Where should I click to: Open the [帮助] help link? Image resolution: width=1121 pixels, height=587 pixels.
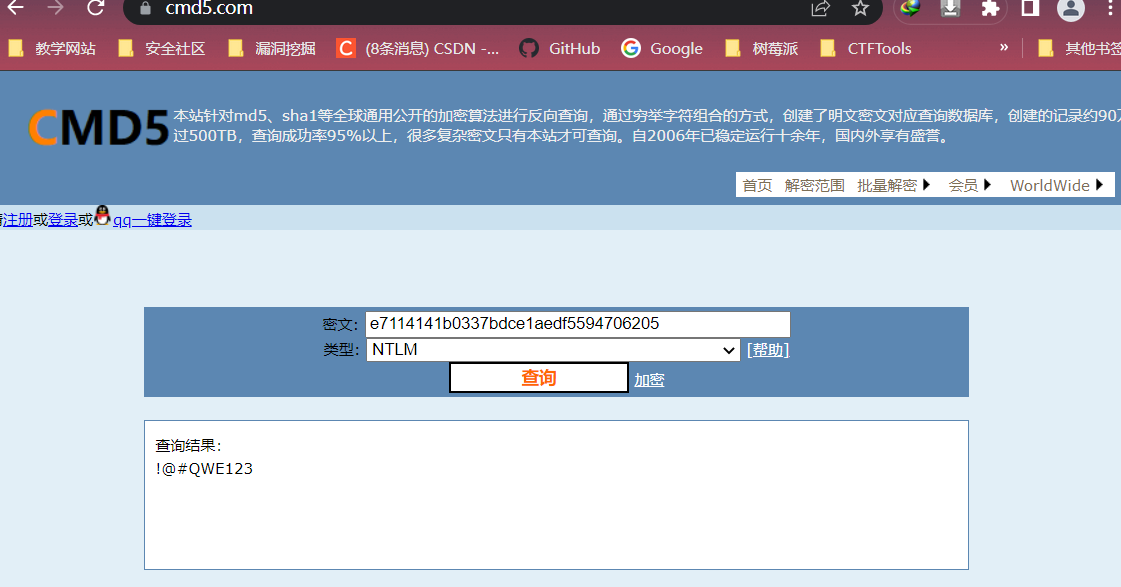point(768,350)
